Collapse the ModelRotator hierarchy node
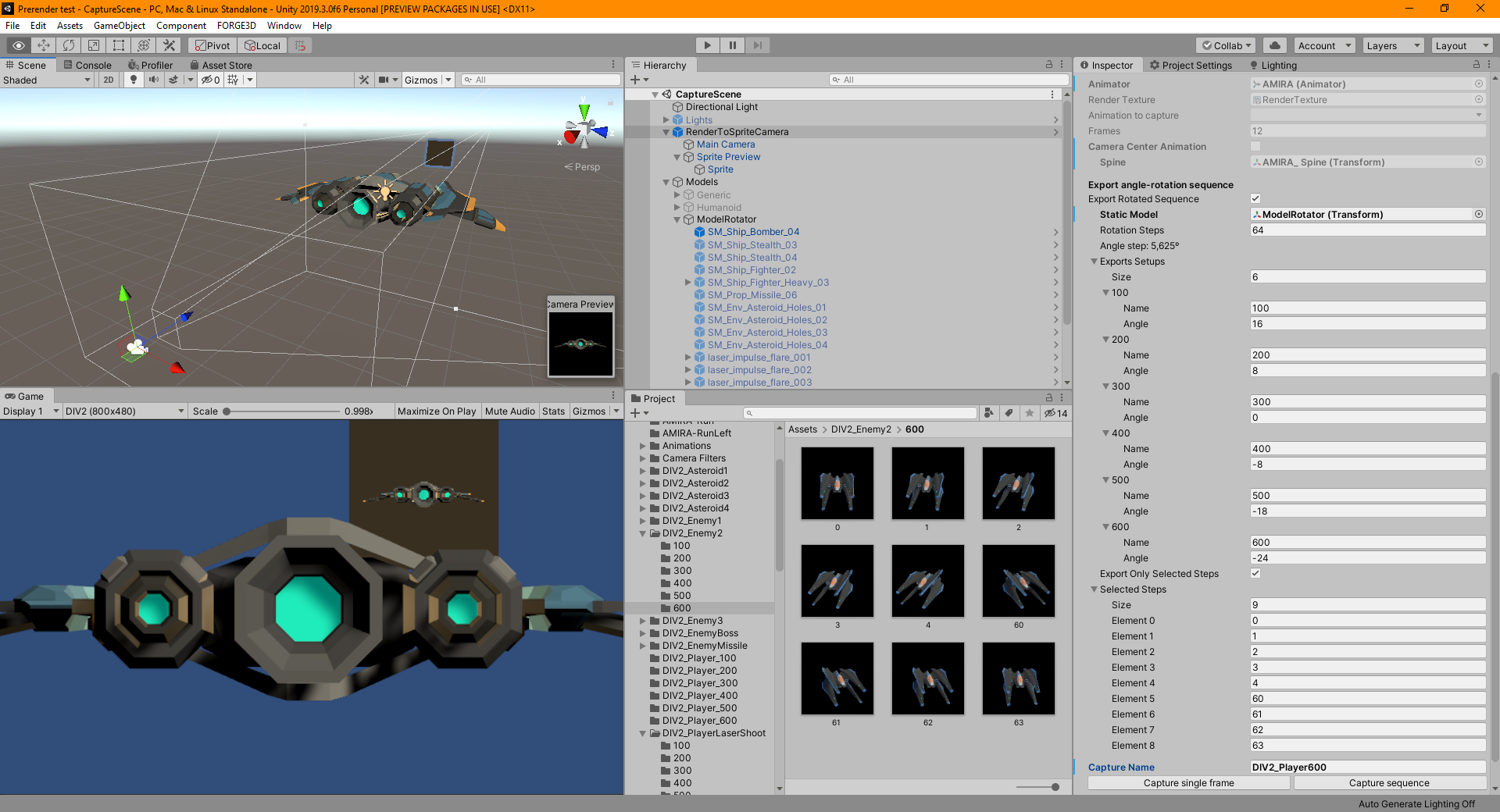The height and width of the screenshot is (812, 1500). click(x=677, y=219)
